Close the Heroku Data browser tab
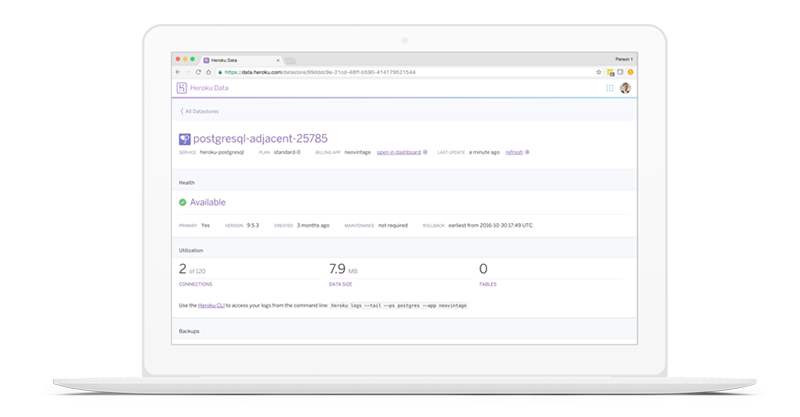Viewport: 800px width, 417px height. [278, 60]
